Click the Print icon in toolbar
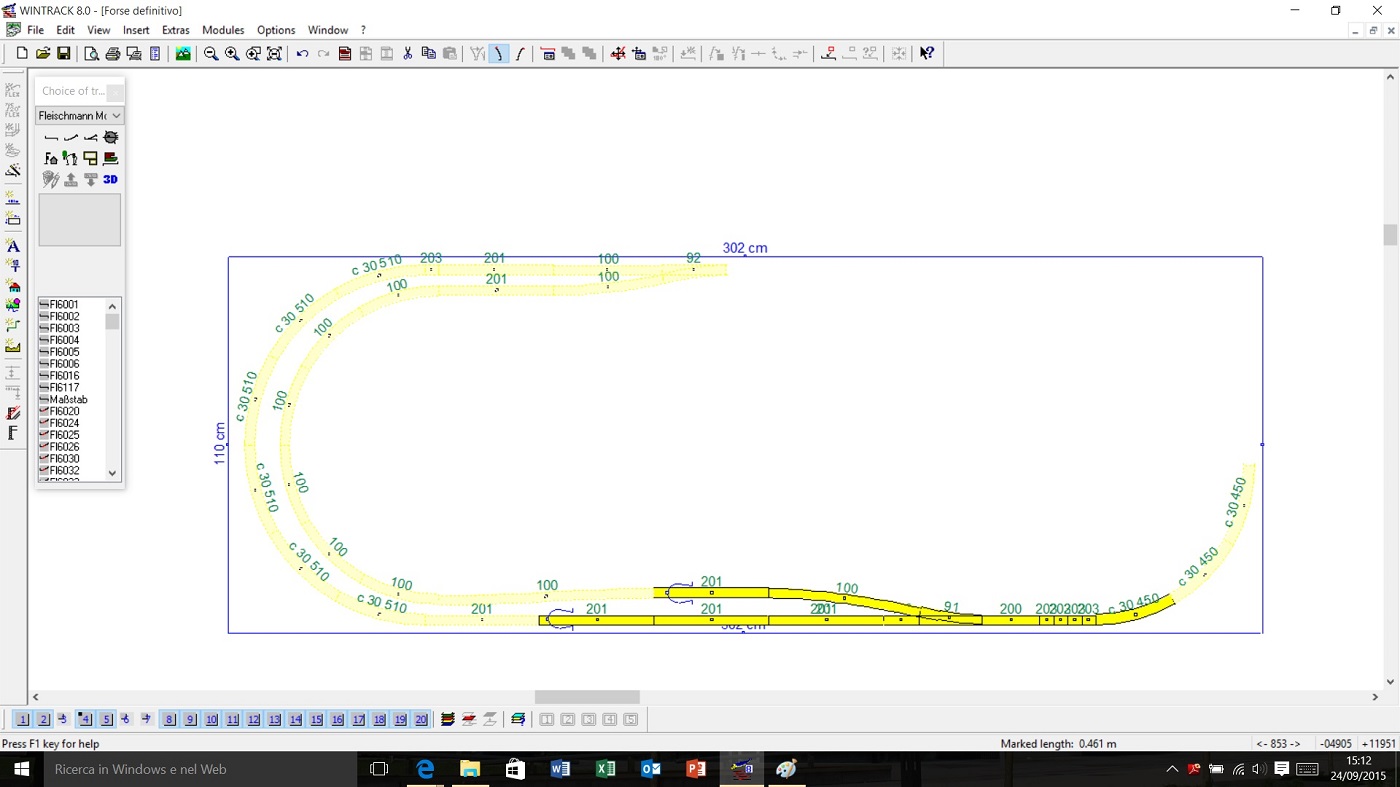The width and height of the screenshot is (1400, 787). coord(112,54)
